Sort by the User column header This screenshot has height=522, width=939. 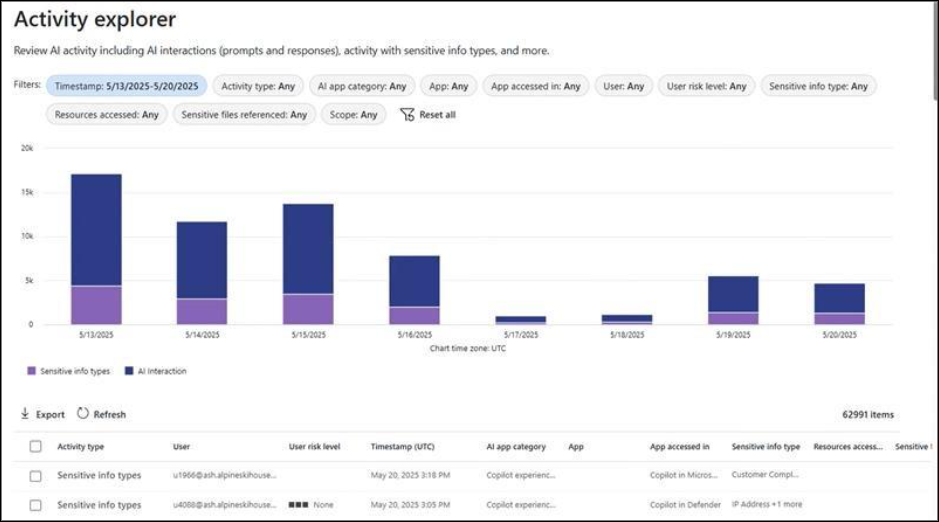(x=181, y=447)
